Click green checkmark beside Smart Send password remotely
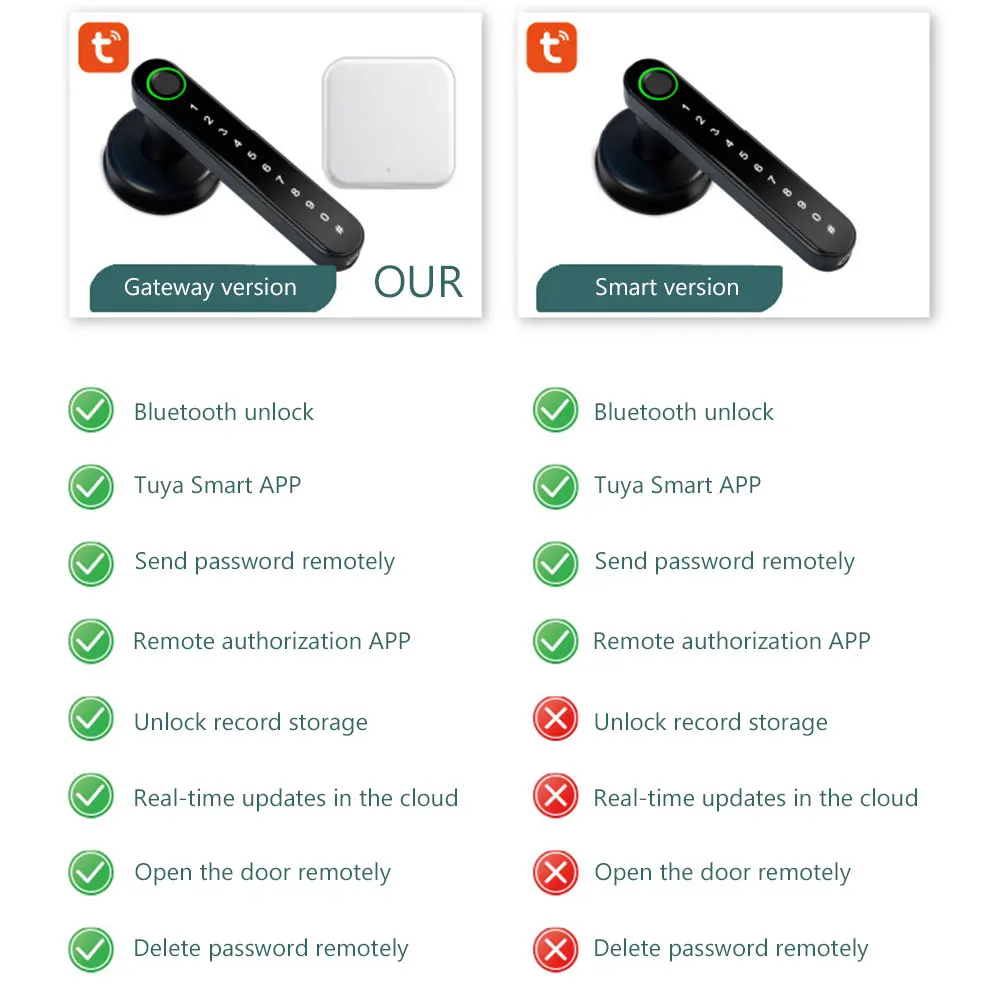This screenshot has width=1001, height=1001. (x=555, y=564)
